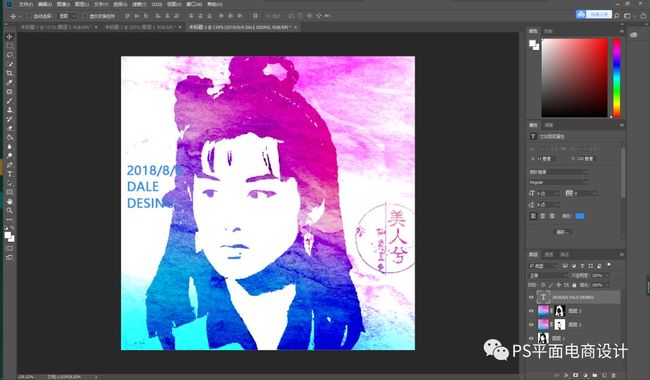
Task: Click the Properties panel vertical scrollbar
Action: (622, 172)
